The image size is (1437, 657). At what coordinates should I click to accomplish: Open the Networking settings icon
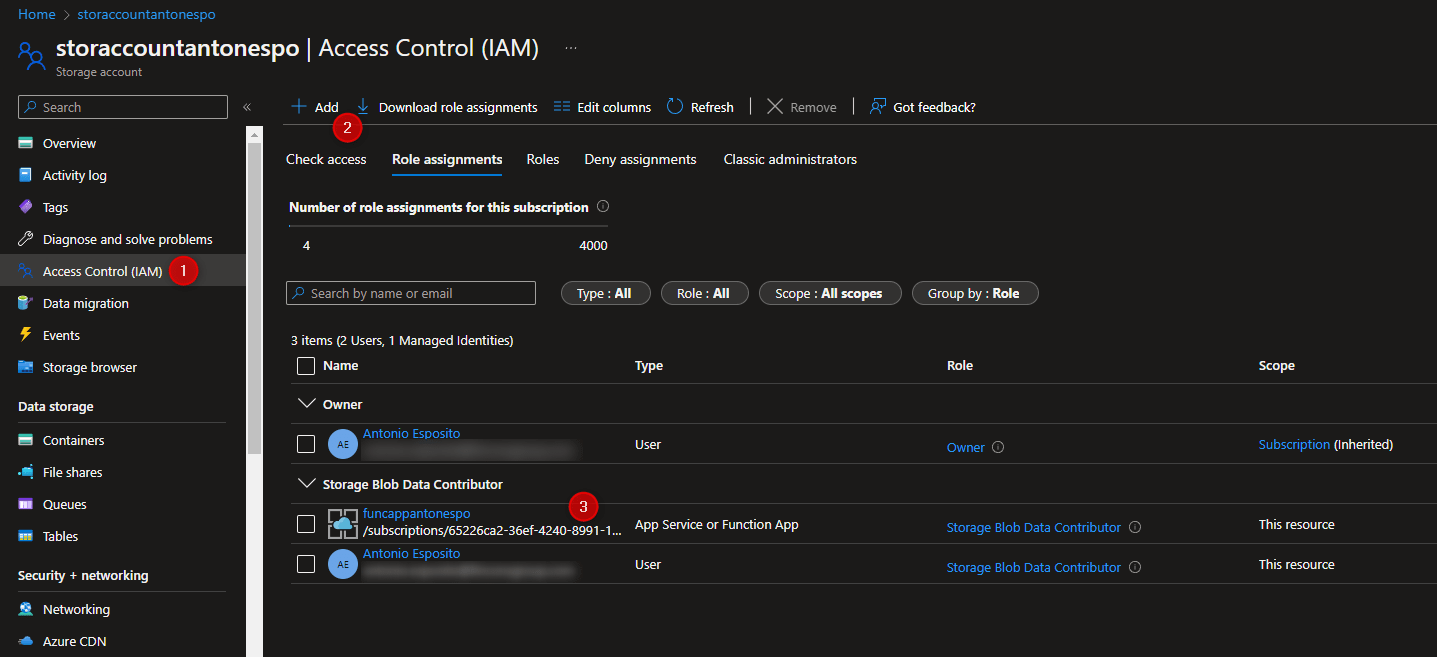(29, 609)
